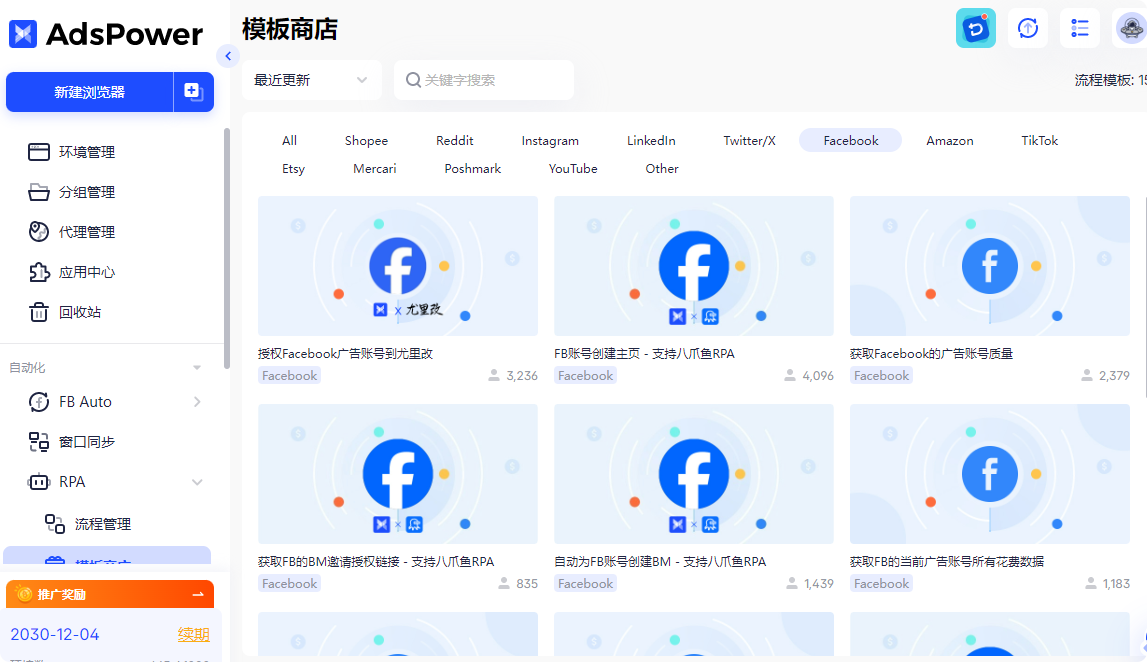Click the 关键字搜索 search field
The width and height of the screenshot is (1147, 662).
484,80
